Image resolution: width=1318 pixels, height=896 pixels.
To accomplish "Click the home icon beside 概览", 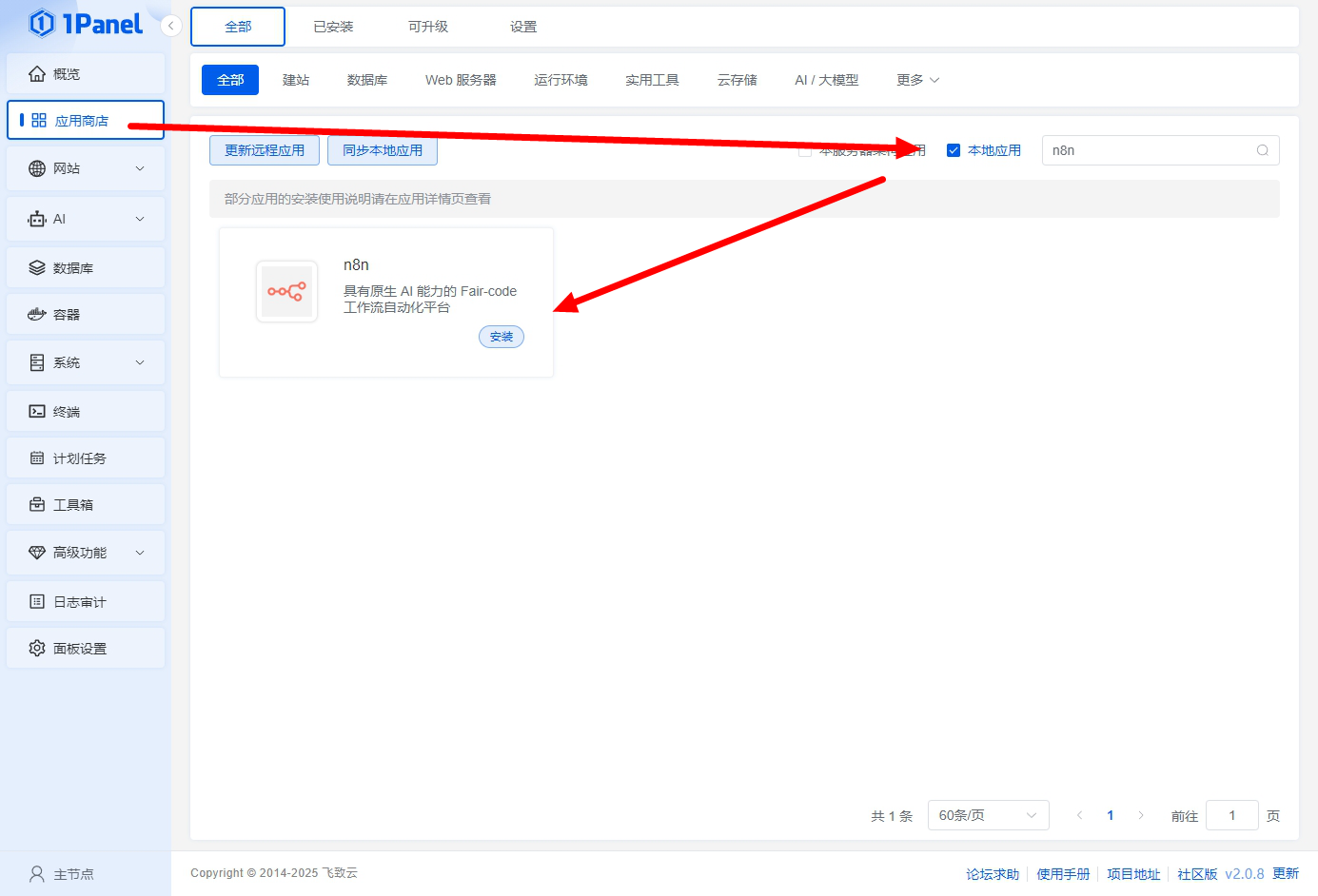I will [x=37, y=73].
